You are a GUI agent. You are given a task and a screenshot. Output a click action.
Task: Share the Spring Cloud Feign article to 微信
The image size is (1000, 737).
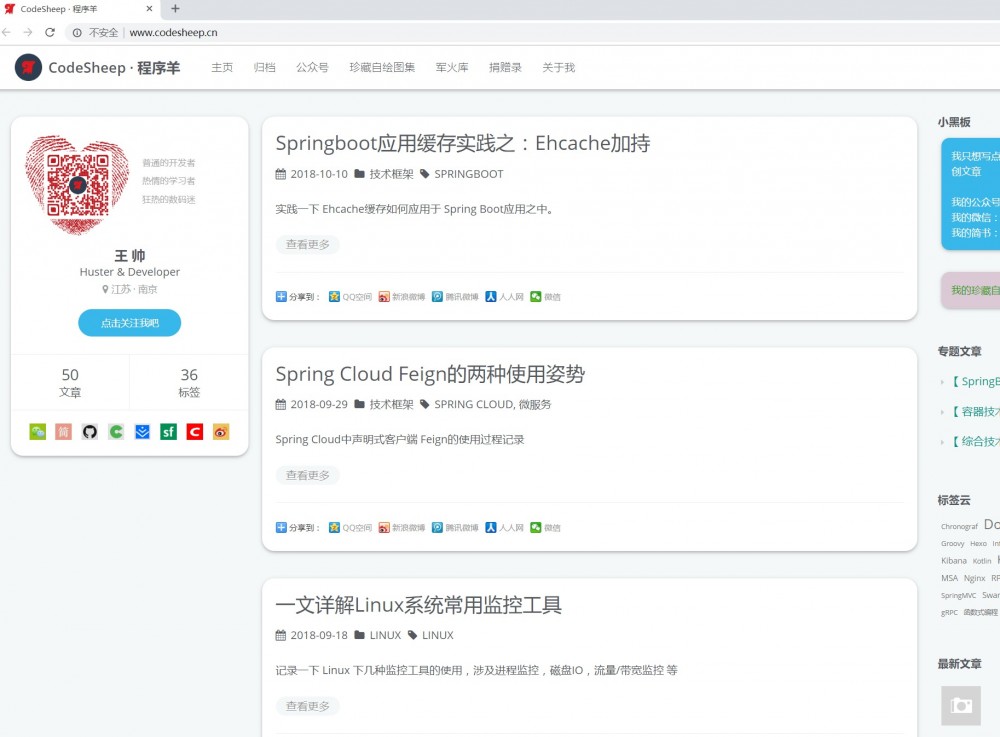[548, 527]
